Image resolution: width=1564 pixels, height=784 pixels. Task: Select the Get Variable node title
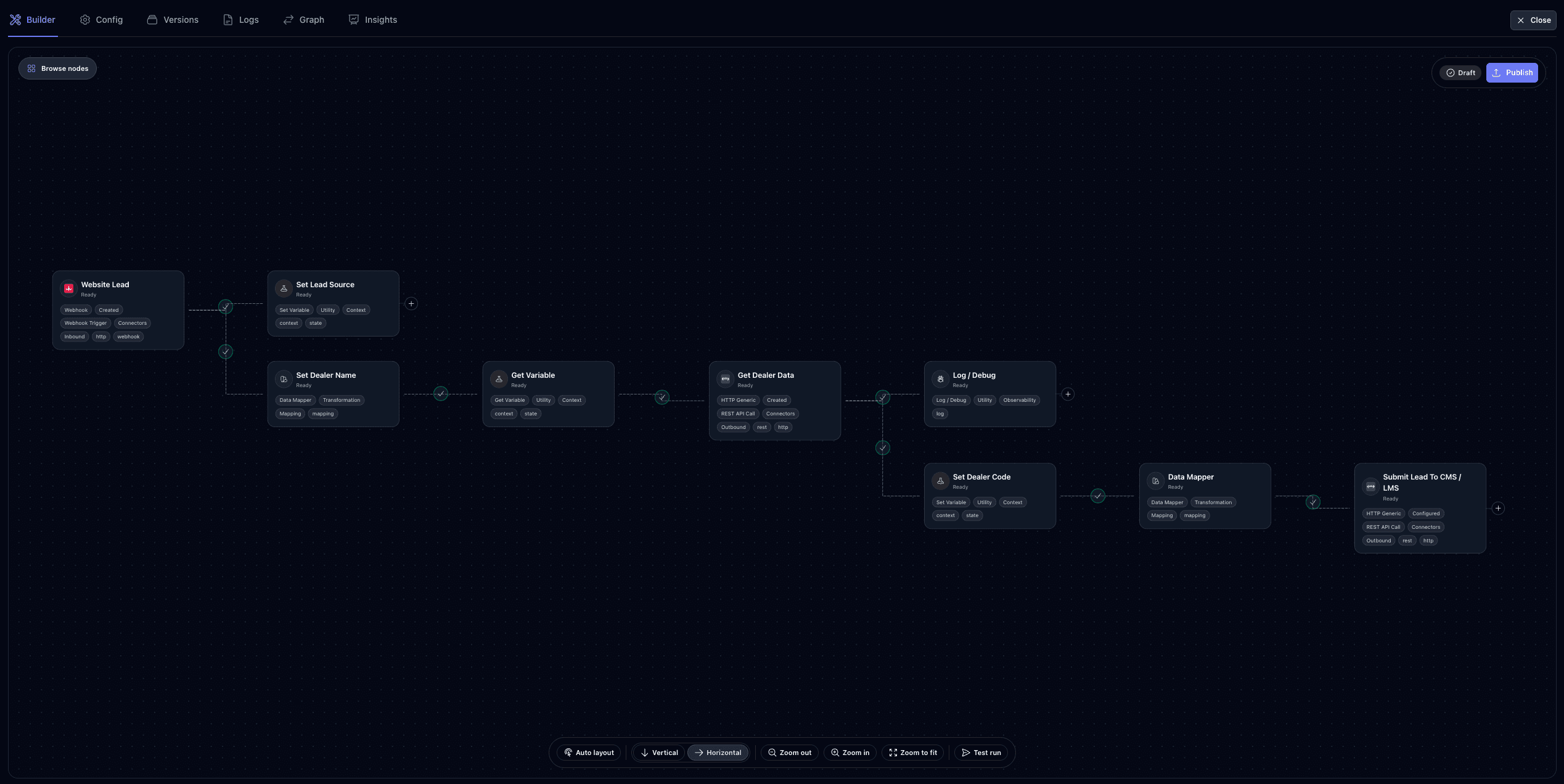point(533,375)
